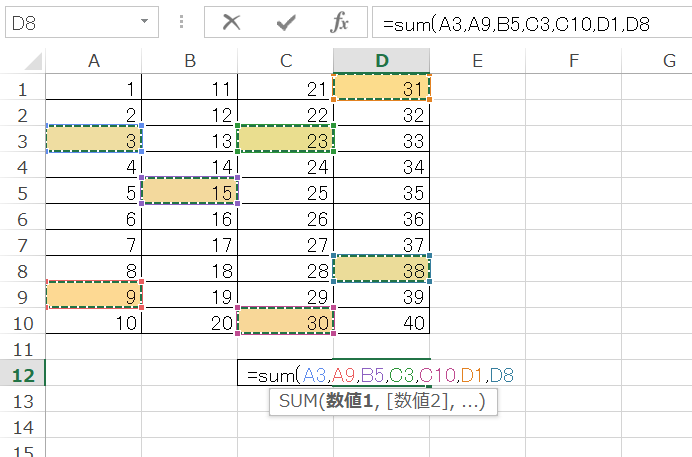Click cell containing value 19
This screenshot has height=457, width=692.
pos(190,295)
